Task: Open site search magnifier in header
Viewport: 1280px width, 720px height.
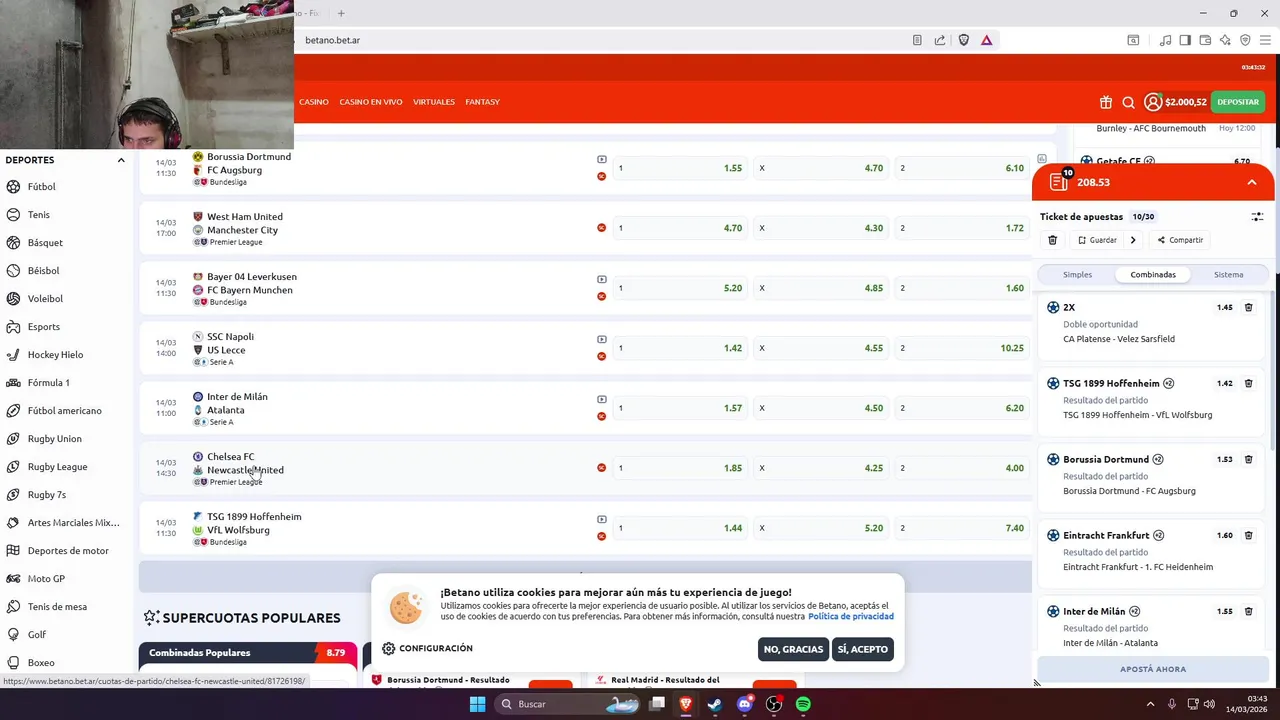Action: tap(1128, 102)
